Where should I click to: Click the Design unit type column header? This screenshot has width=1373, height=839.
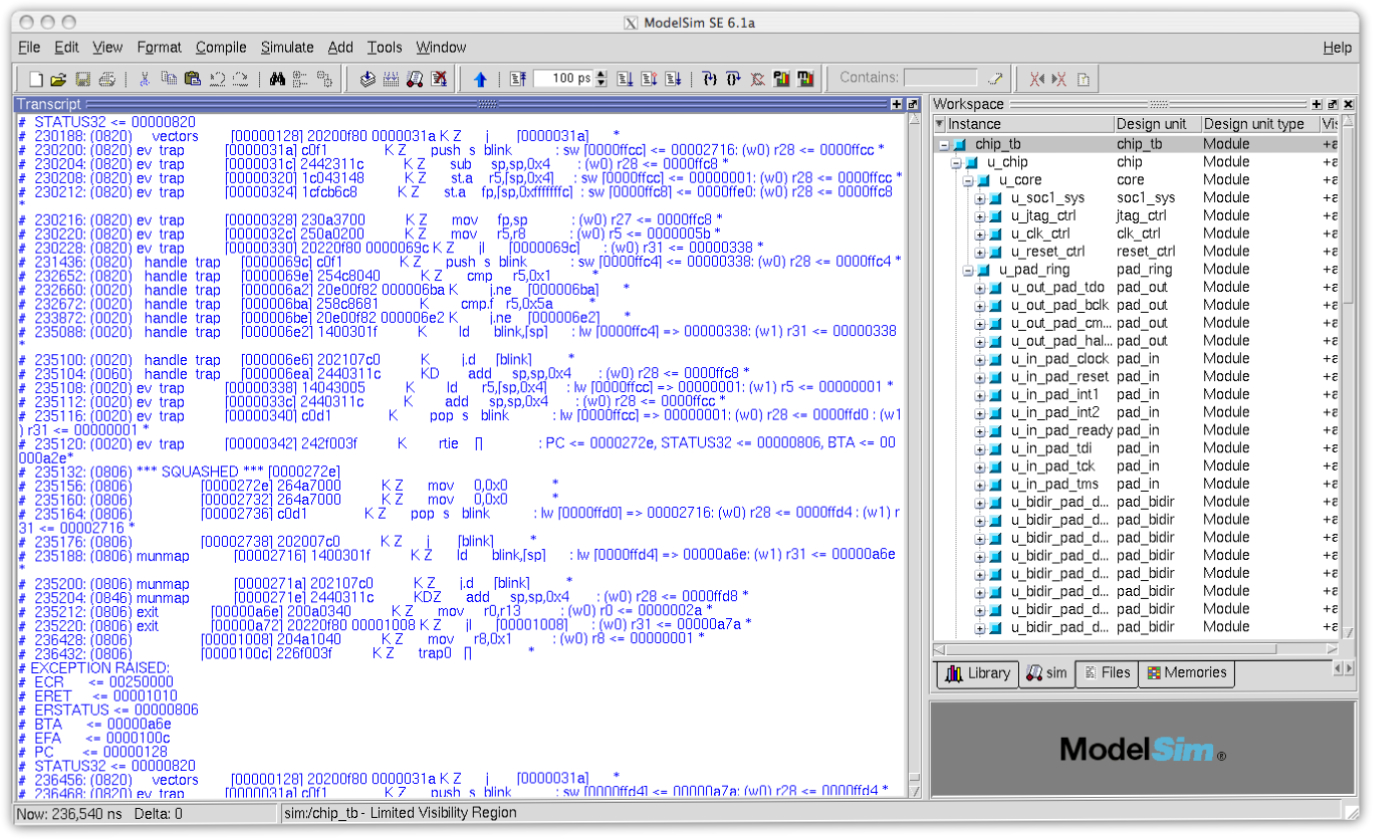1259,124
